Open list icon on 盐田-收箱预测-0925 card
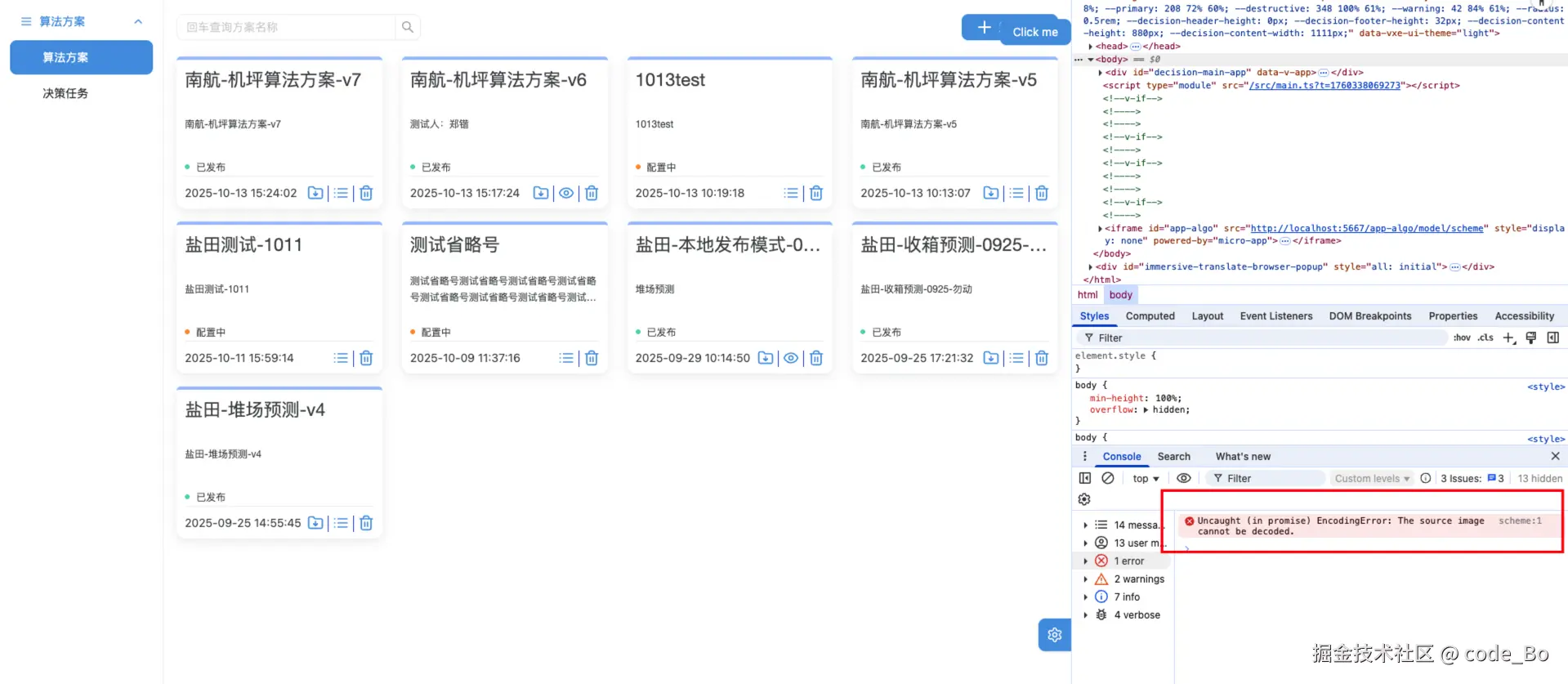The width and height of the screenshot is (1568, 684). coord(1016,358)
